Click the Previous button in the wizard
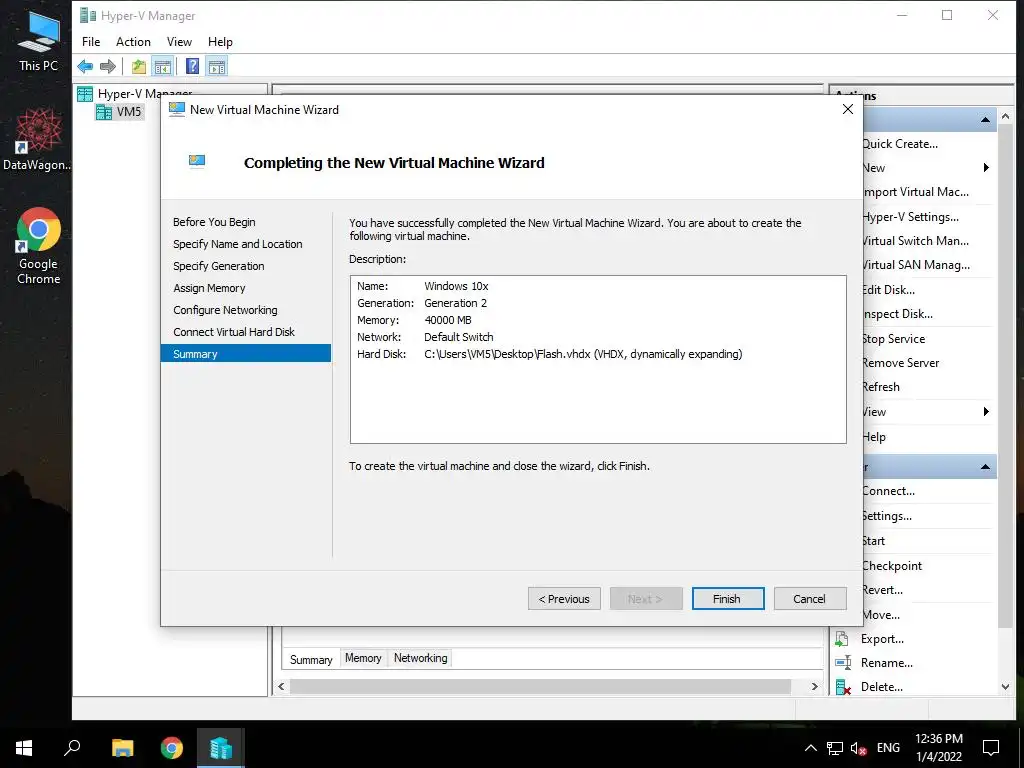The height and width of the screenshot is (768, 1024). [564, 599]
